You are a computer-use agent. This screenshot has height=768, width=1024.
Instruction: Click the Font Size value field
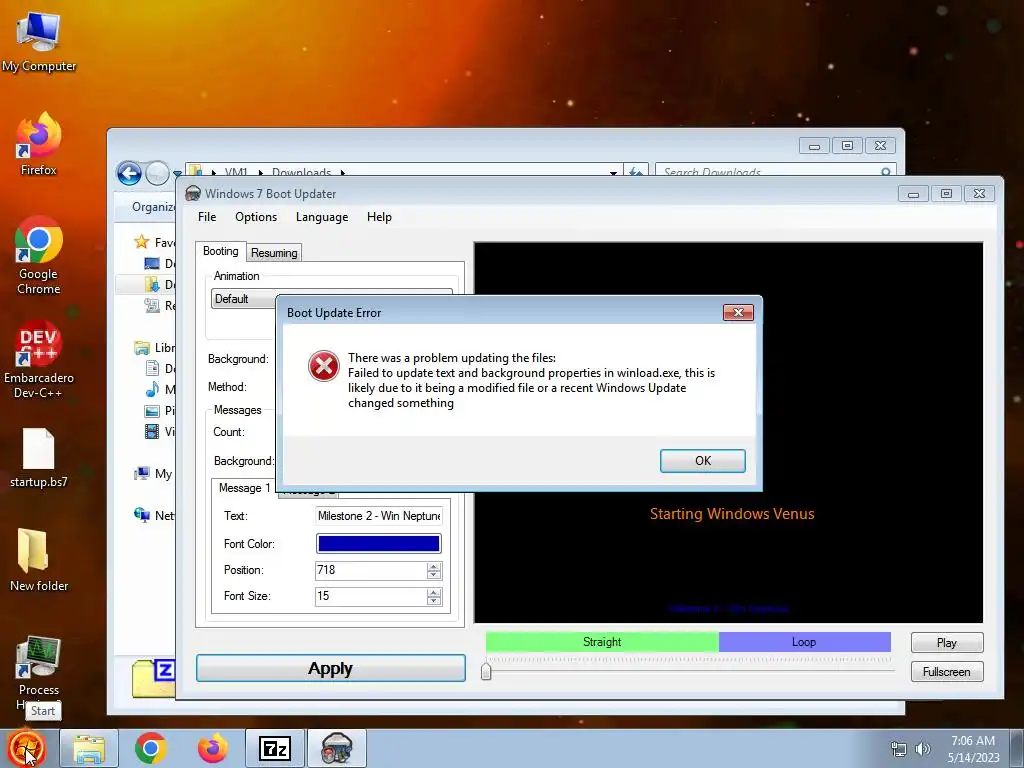[x=371, y=596]
